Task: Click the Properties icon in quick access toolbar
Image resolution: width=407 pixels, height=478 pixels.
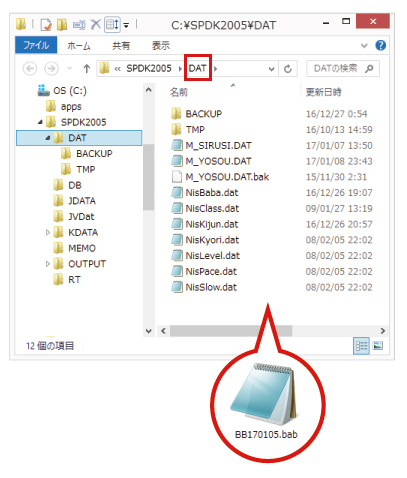Action: pos(46,24)
